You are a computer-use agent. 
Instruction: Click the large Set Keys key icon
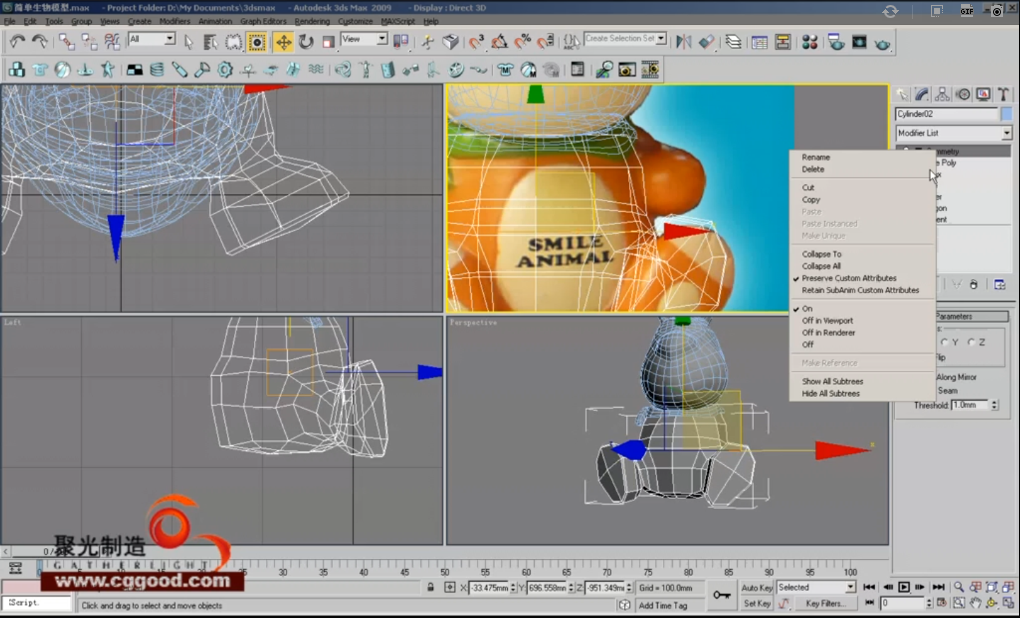click(x=721, y=595)
